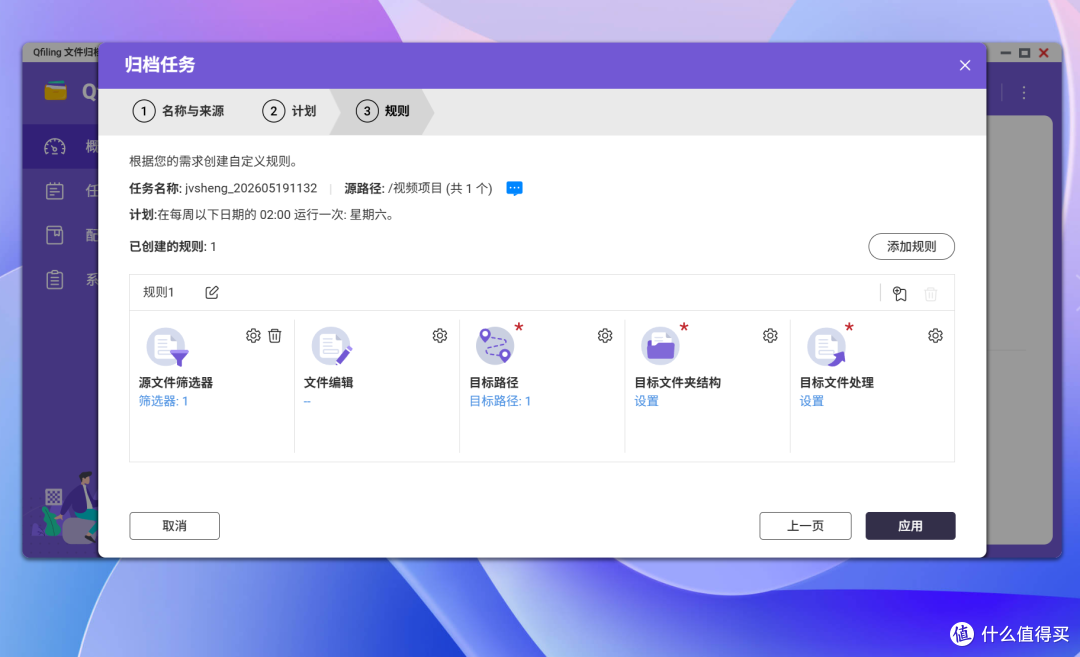Go back with 上一页 button
1080x657 pixels.
click(x=805, y=526)
